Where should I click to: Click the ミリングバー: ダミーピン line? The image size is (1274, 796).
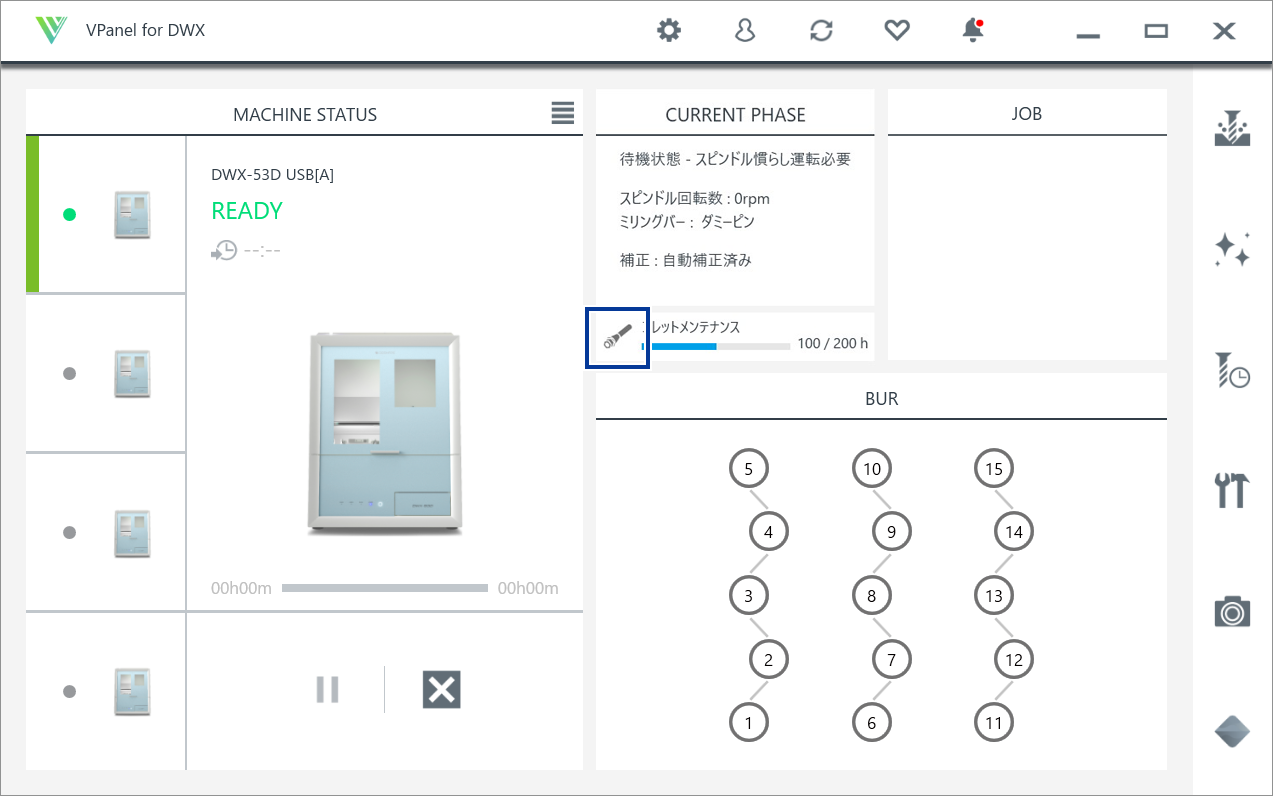click(687, 221)
